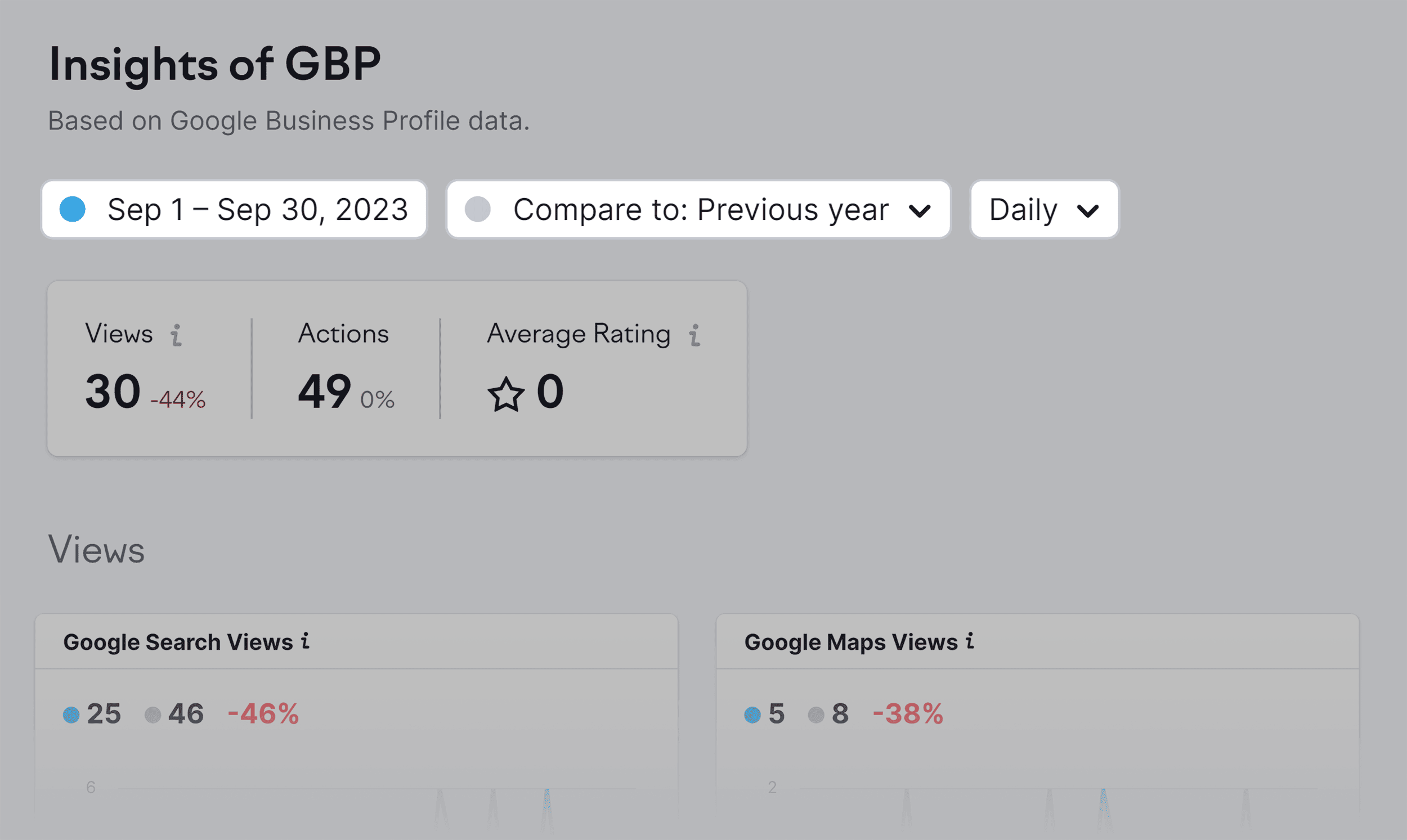Click the info icon next to Views metric
Screen dimensions: 1407x840
[x=177, y=335]
